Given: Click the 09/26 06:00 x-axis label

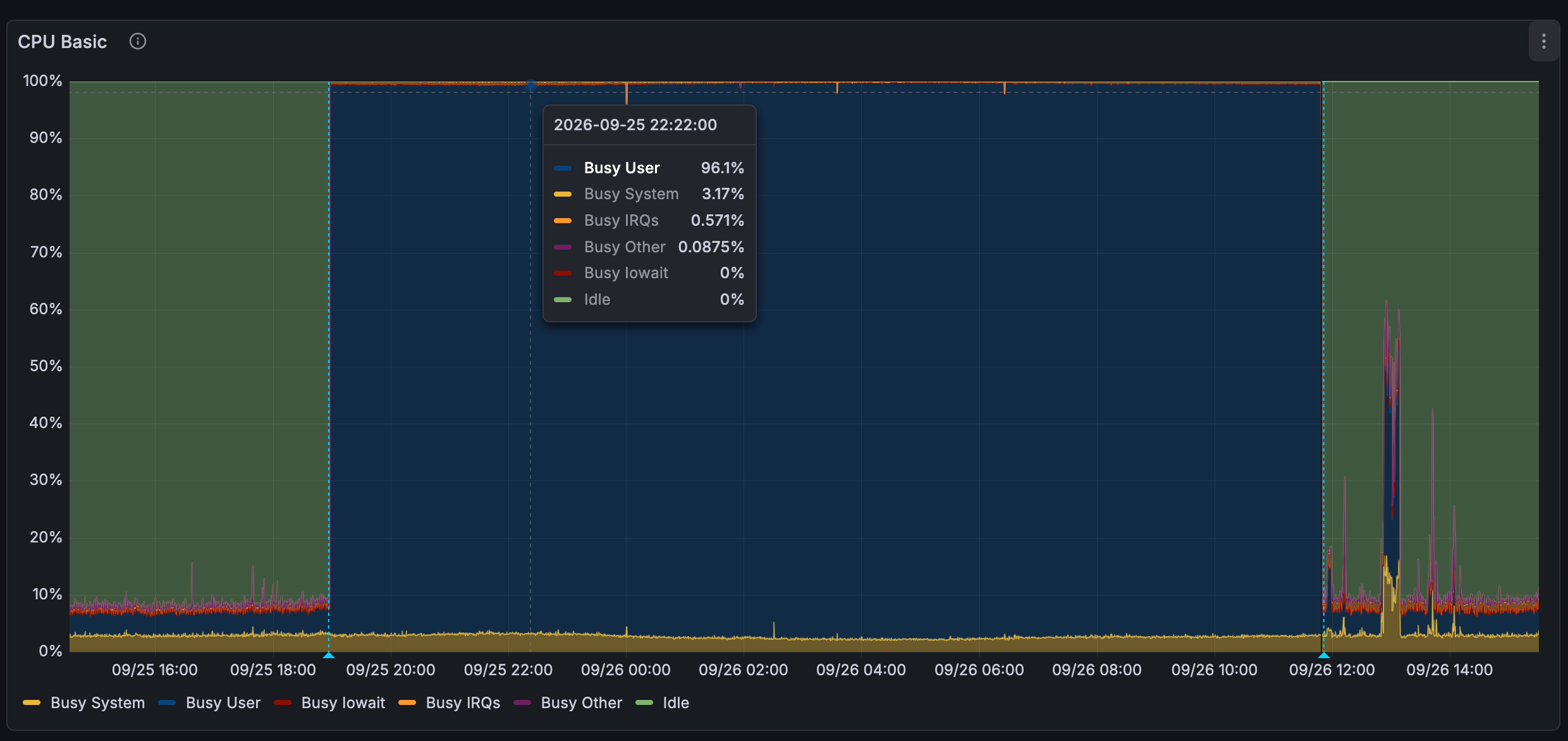Looking at the screenshot, I should [x=979, y=670].
